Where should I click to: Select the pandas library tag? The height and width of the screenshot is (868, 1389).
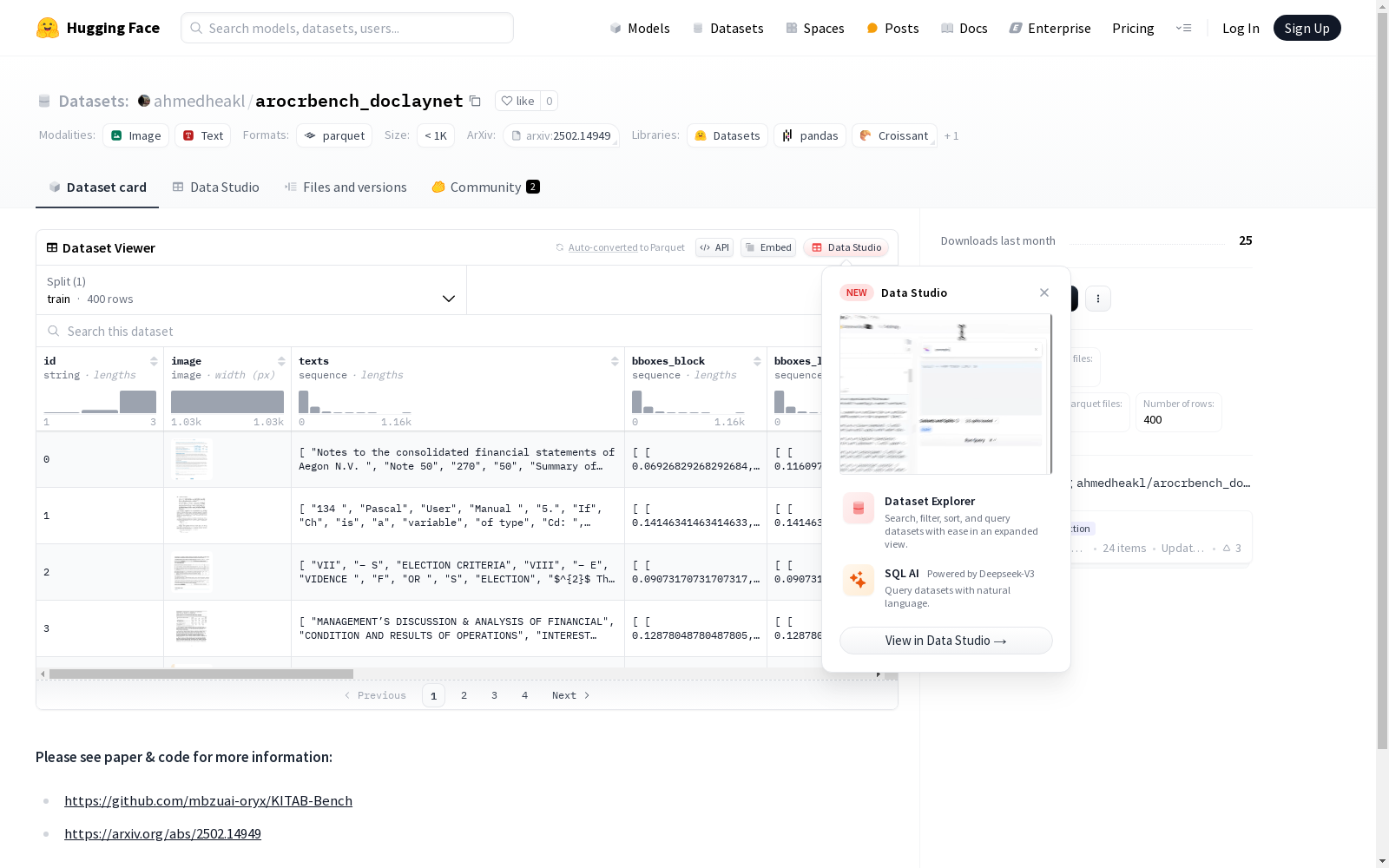click(810, 135)
